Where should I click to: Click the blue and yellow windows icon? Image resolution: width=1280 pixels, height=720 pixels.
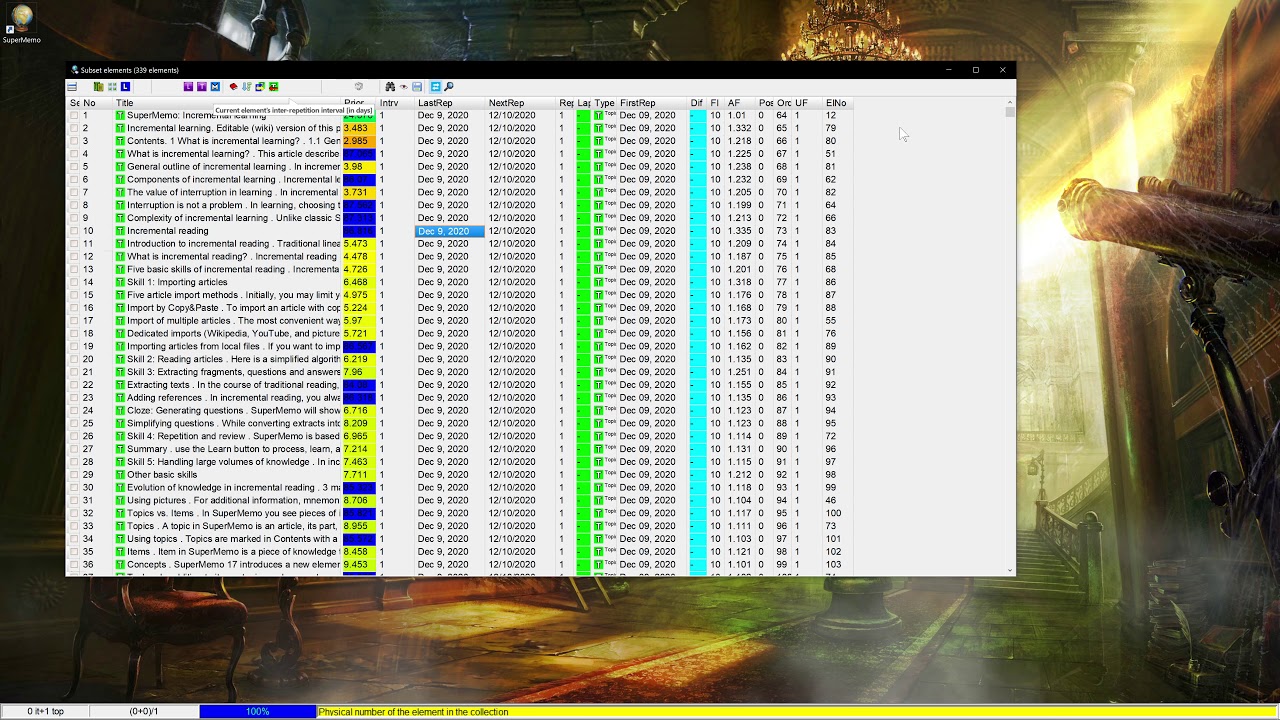point(260,87)
